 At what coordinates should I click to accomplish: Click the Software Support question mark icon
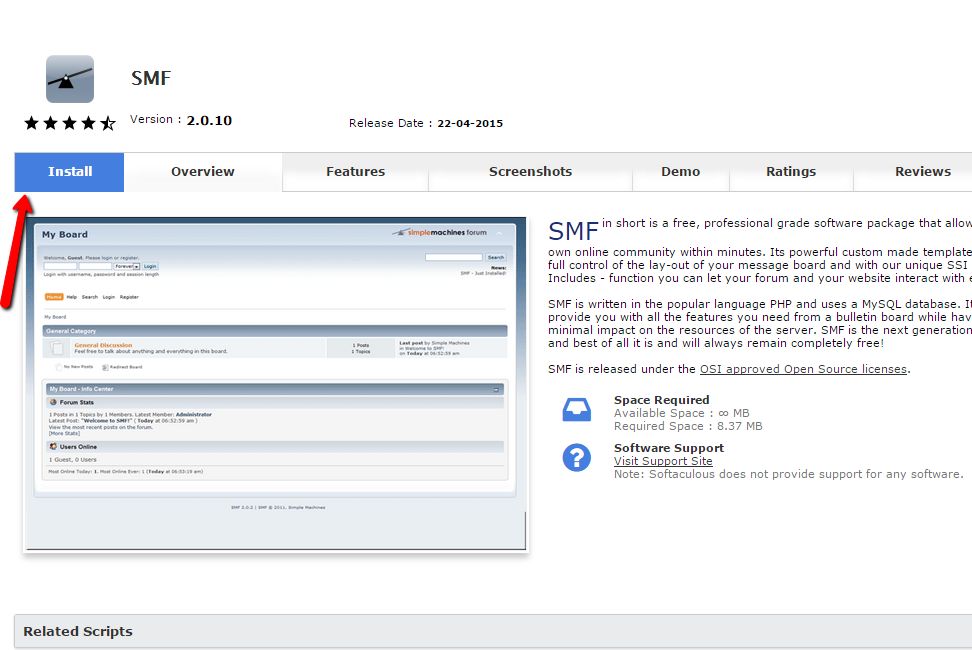[576, 459]
